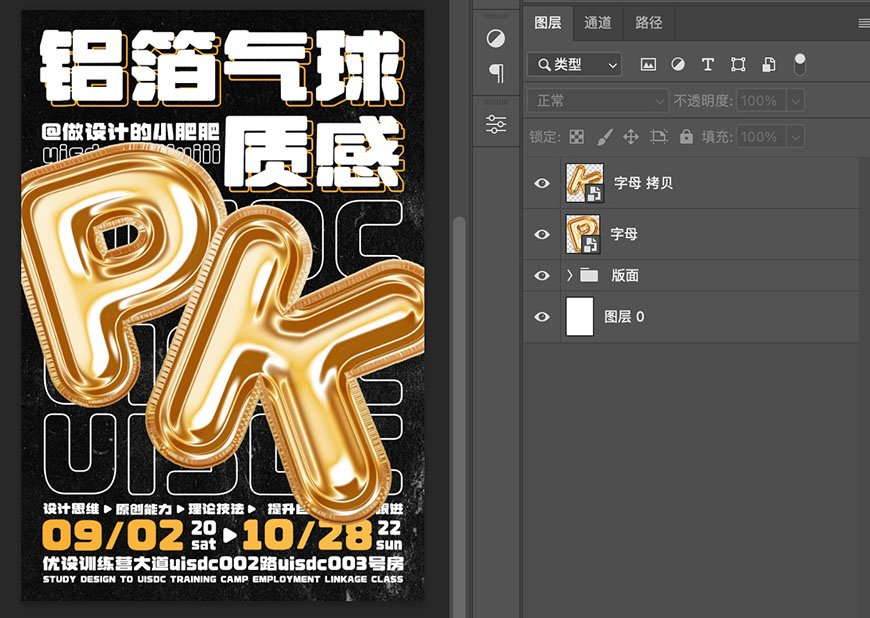Click the 不透明度 value field
Image resolution: width=870 pixels, height=618 pixels.
[x=762, y=101]
